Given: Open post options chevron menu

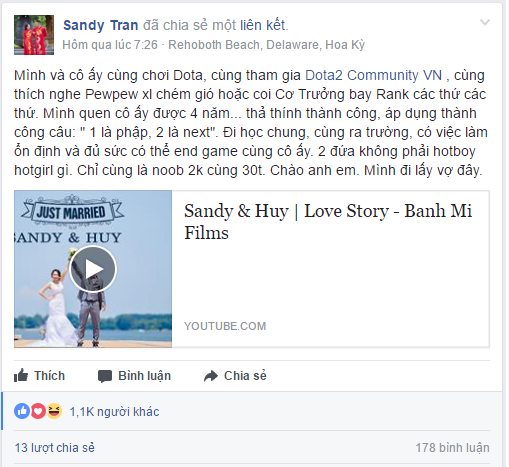Looking at the screenshot, I should 484,22.
